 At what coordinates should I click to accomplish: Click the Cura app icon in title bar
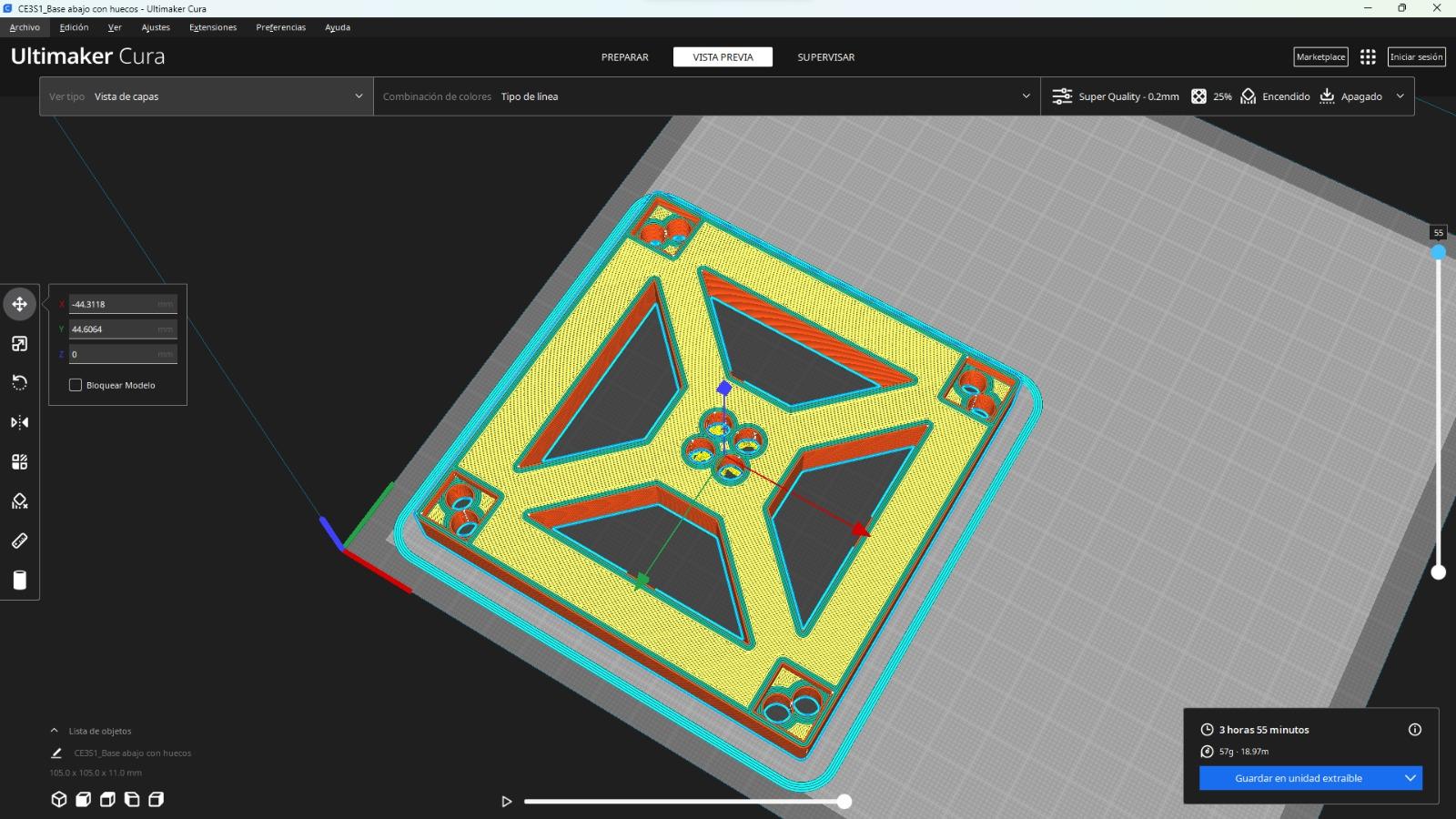click(8, 8)
